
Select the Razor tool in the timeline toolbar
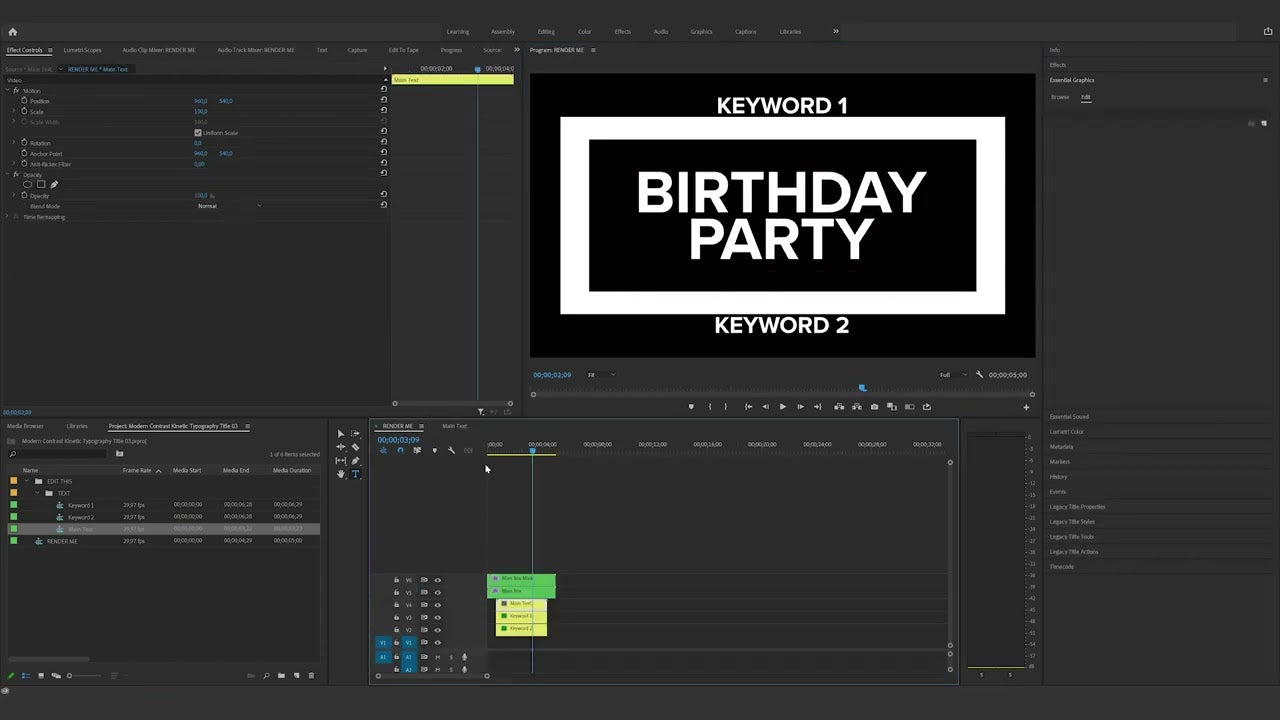pos(356,447)
